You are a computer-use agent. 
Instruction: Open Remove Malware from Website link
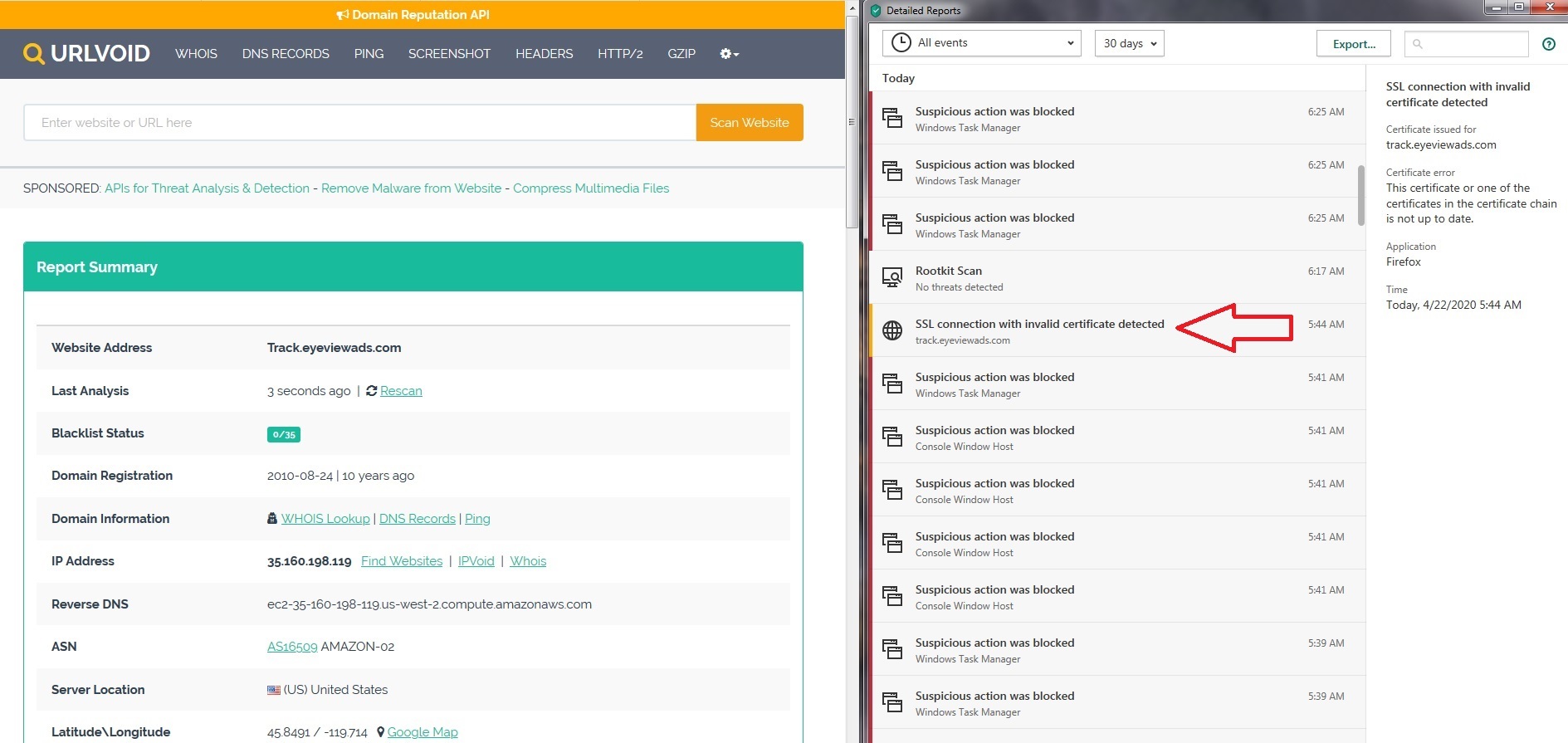(411, 188)
